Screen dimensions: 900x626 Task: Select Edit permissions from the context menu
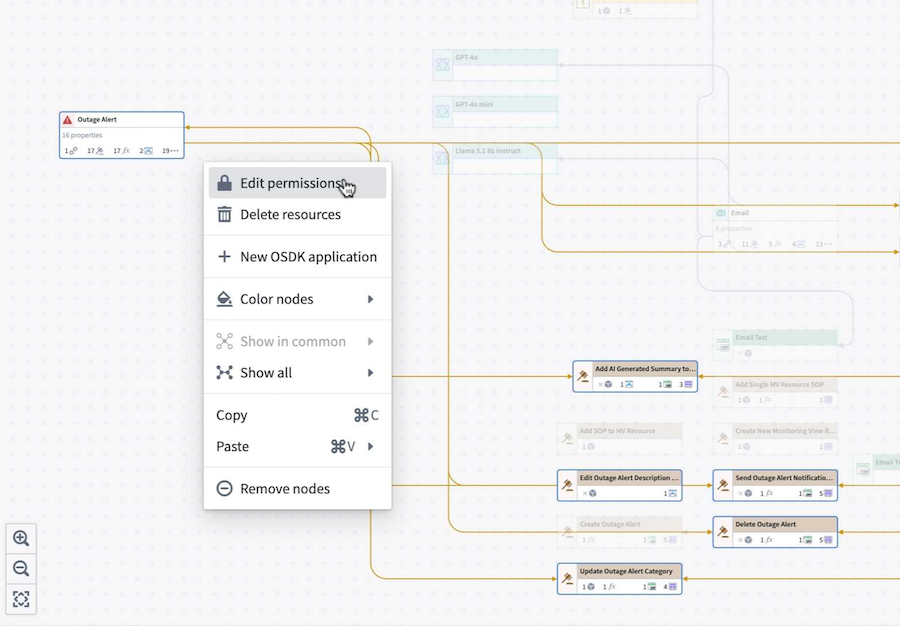coord(287,183)
